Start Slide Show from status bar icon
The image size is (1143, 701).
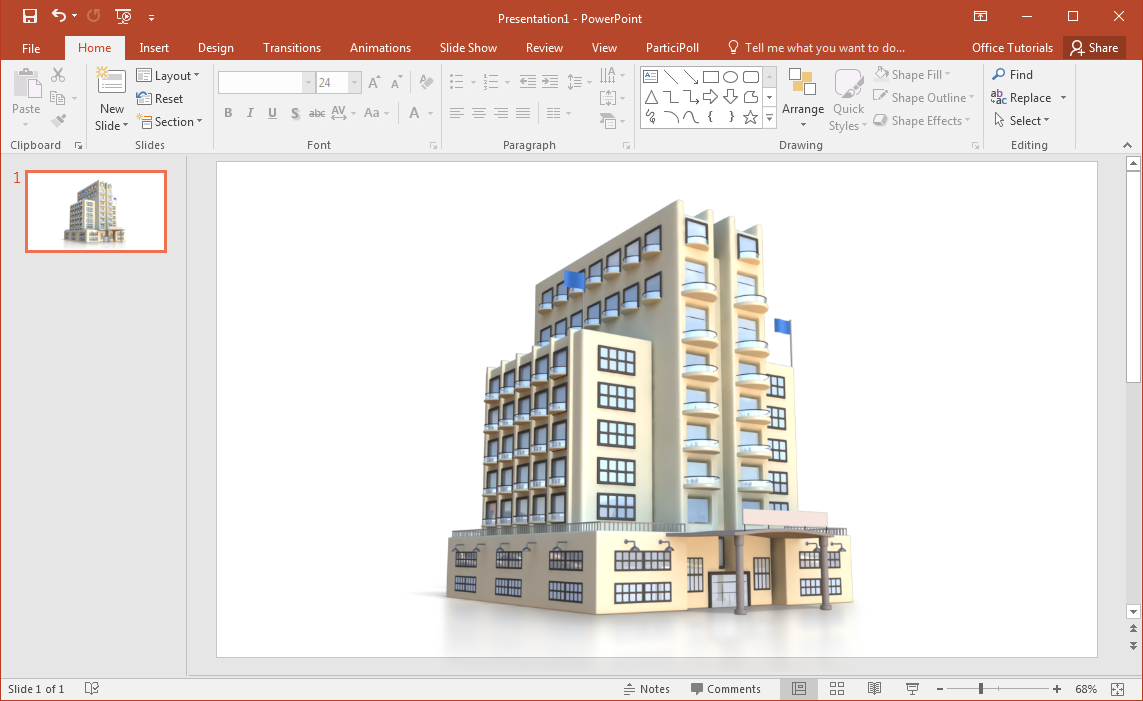coord(912,689)
